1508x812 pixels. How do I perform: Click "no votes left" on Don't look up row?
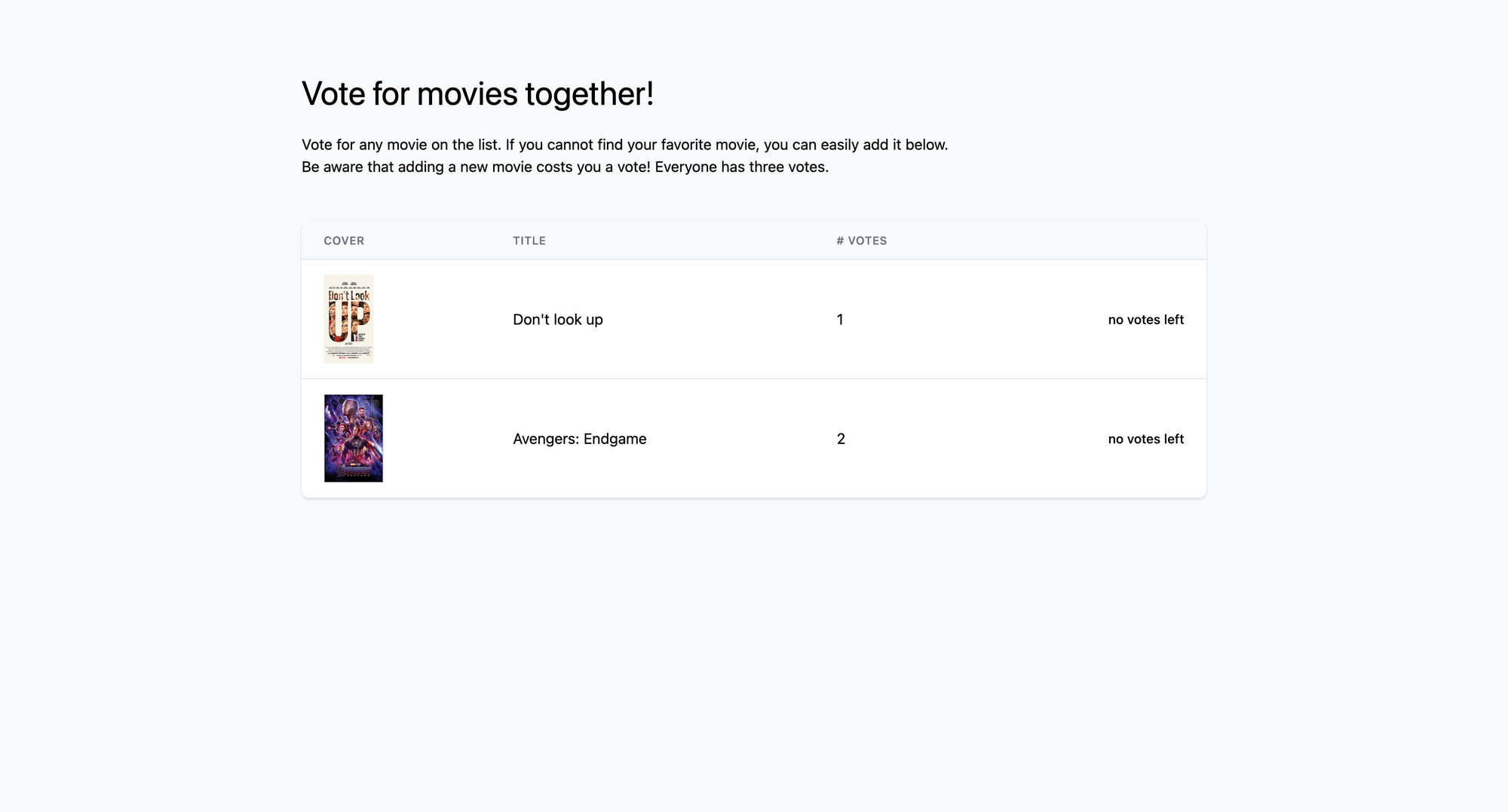1145,319
